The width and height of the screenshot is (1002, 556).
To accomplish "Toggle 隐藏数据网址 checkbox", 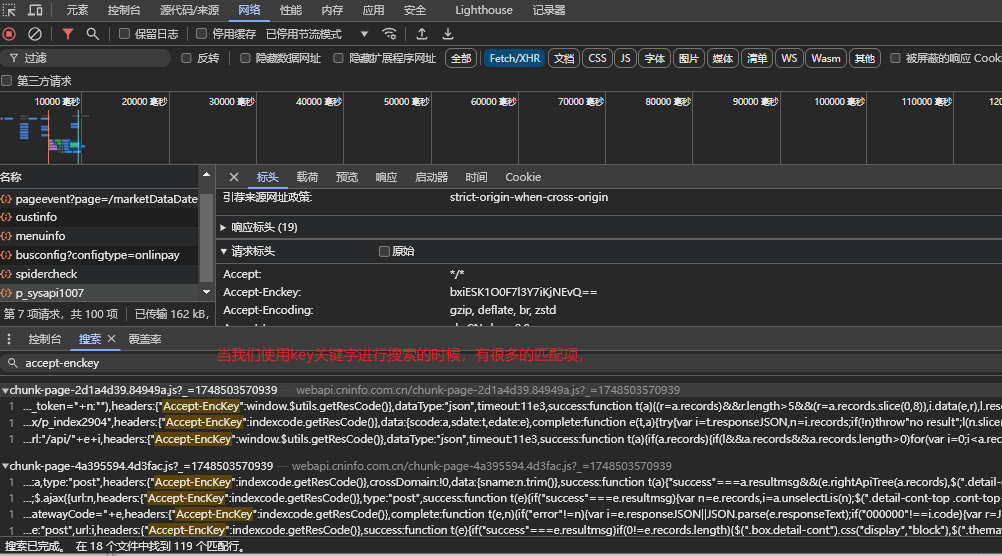I will point(245,58).
